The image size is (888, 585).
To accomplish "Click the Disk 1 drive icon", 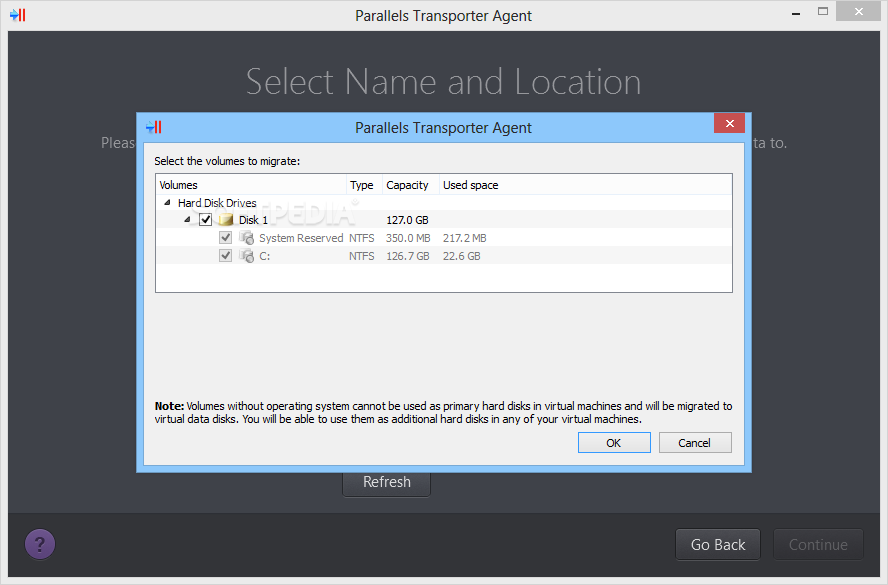I will click(226, 220).
